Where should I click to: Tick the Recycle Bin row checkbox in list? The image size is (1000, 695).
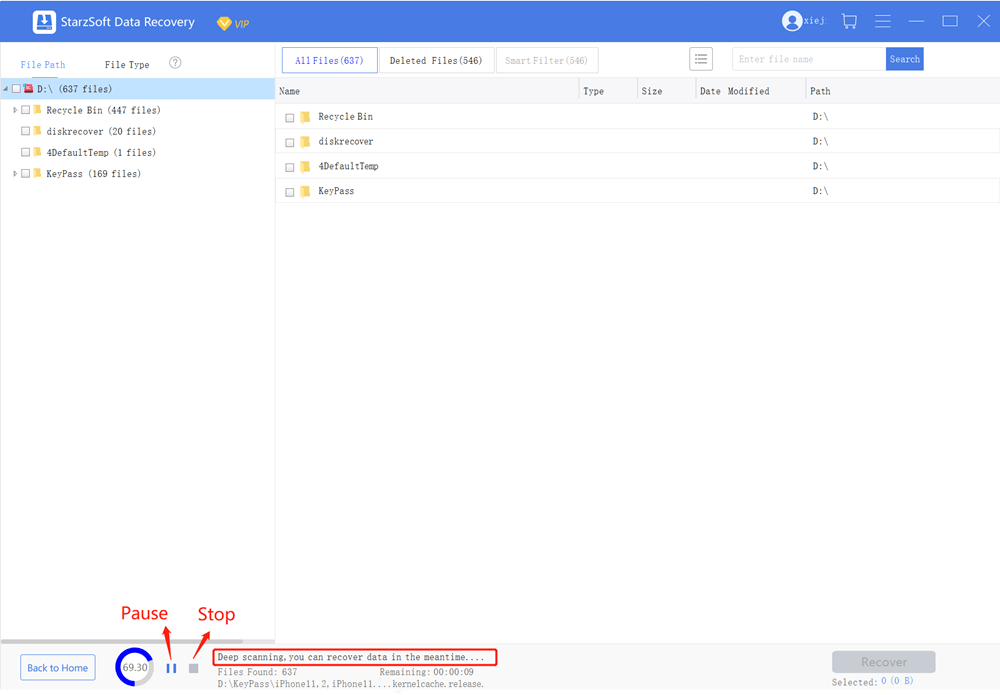pyautogui.click(x=290, y=117)
